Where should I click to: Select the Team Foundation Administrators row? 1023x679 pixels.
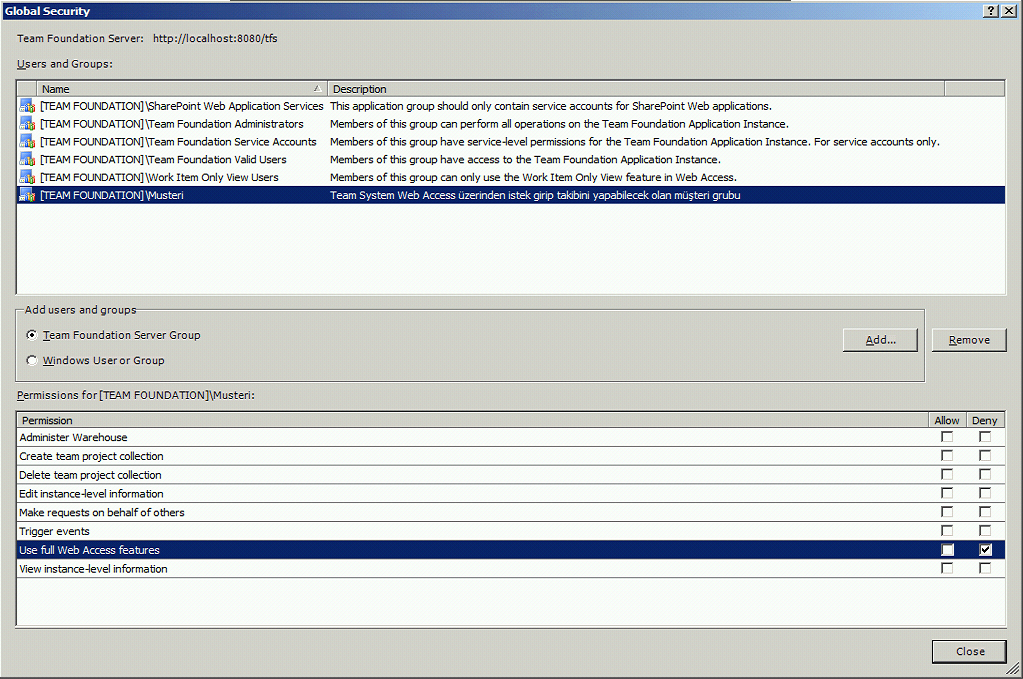point(511,124)
